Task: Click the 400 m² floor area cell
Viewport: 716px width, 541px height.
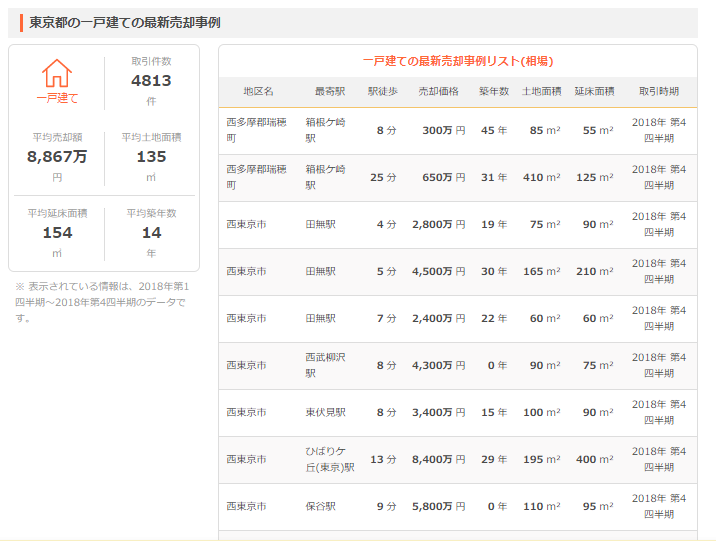Action: tap(595, 460)
